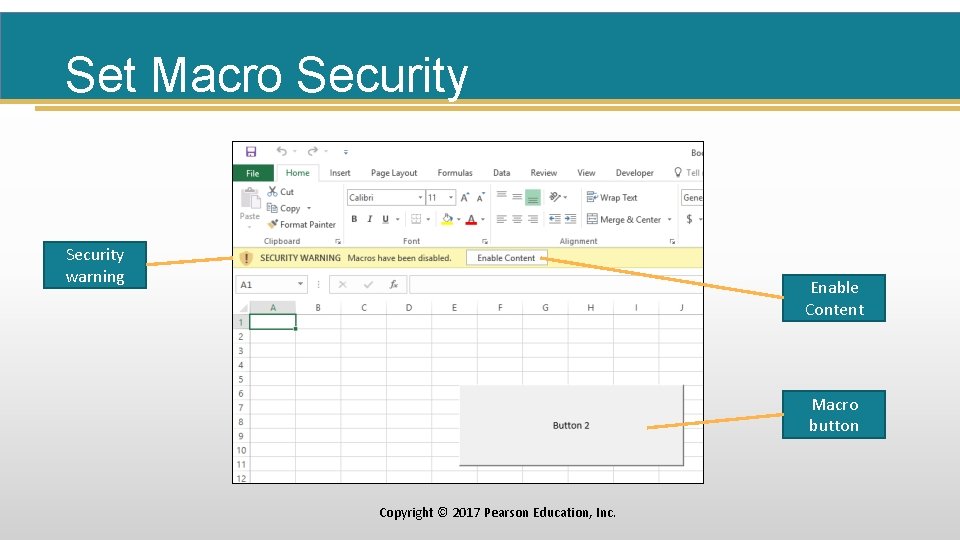The width and height of the screenshot is (960, 540).
Task: Open the File tab
Action: coord(253,173)
